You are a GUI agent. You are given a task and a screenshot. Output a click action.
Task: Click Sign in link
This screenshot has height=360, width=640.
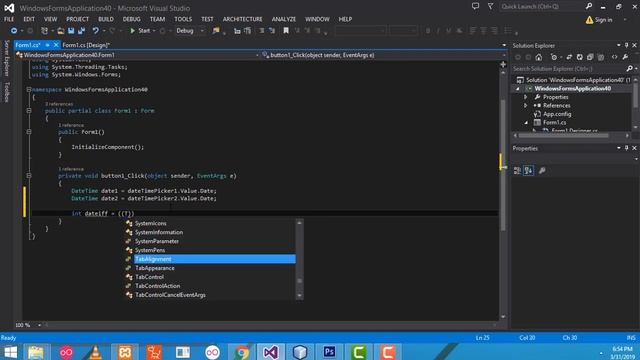tap(603, 20)
